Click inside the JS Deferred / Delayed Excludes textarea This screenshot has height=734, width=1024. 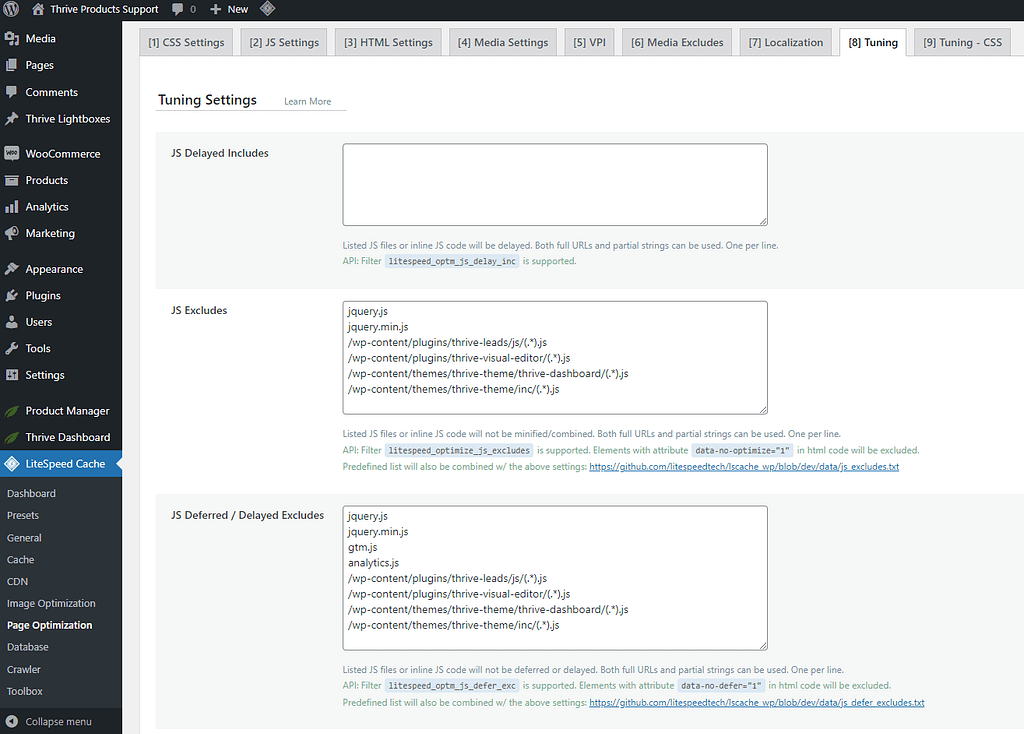pos(554,578)
